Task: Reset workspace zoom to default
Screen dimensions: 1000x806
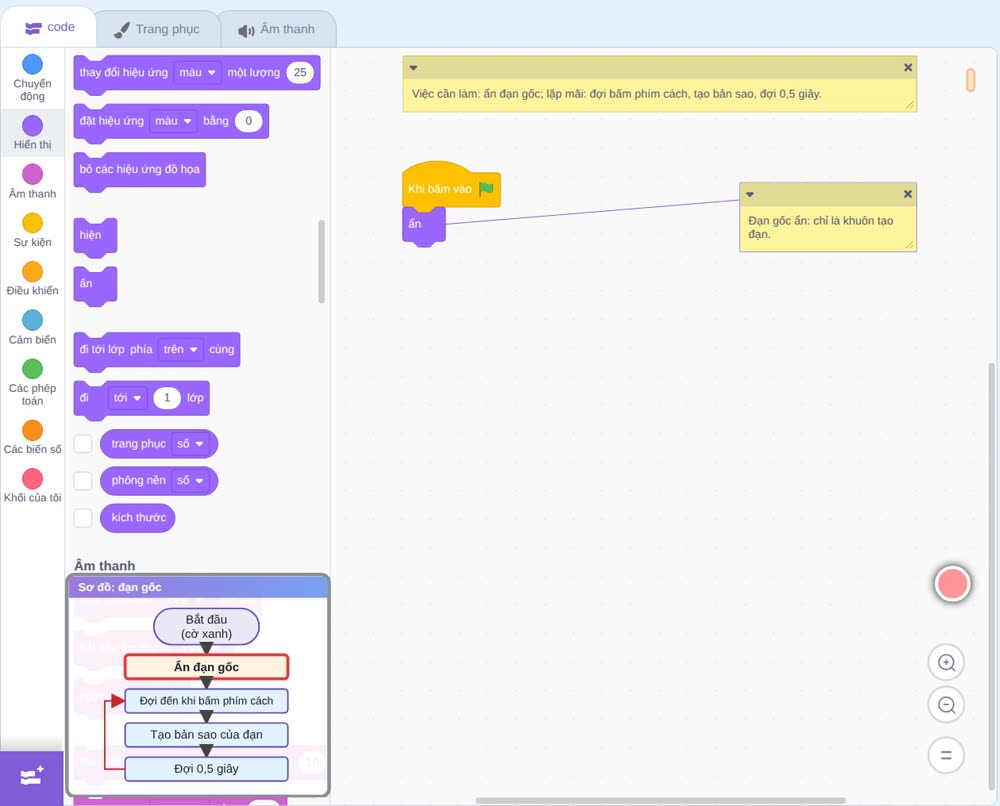Action: coord(946,756)
